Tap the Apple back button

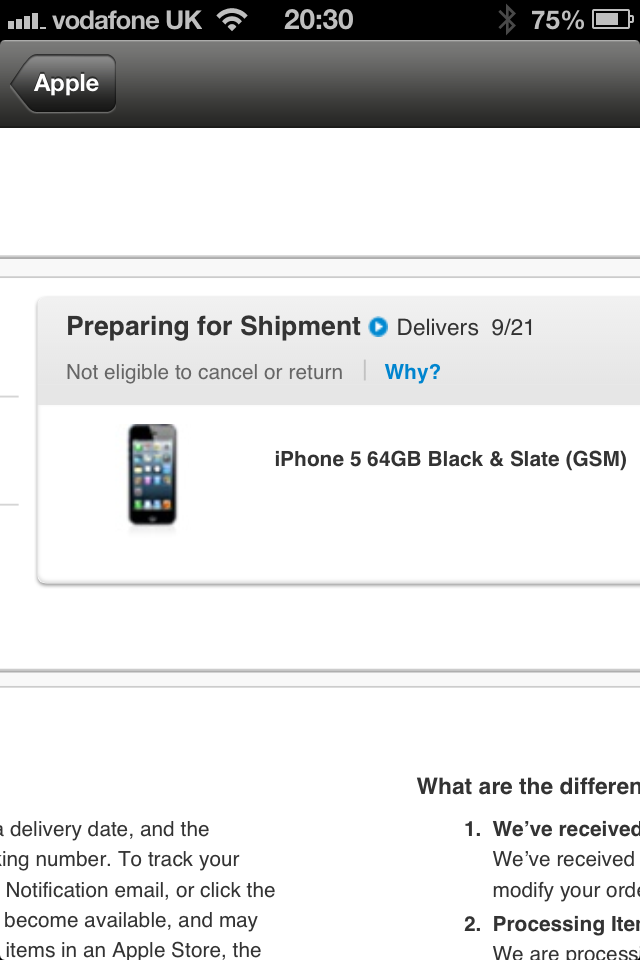click(65, 84)
